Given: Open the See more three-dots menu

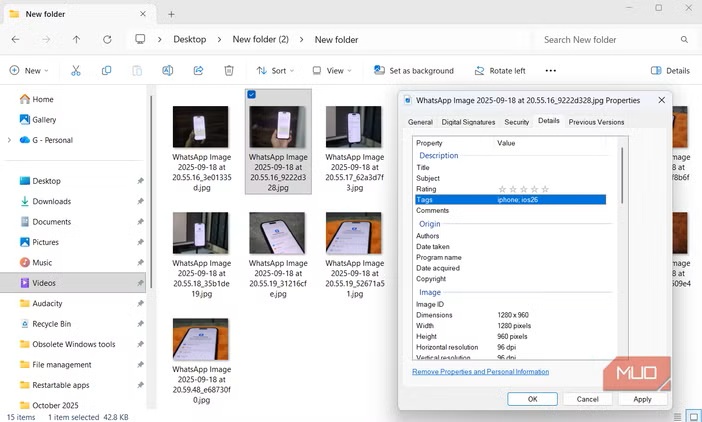Looking at the screenshot, I should pyautogui.click(x=550, y=71).
